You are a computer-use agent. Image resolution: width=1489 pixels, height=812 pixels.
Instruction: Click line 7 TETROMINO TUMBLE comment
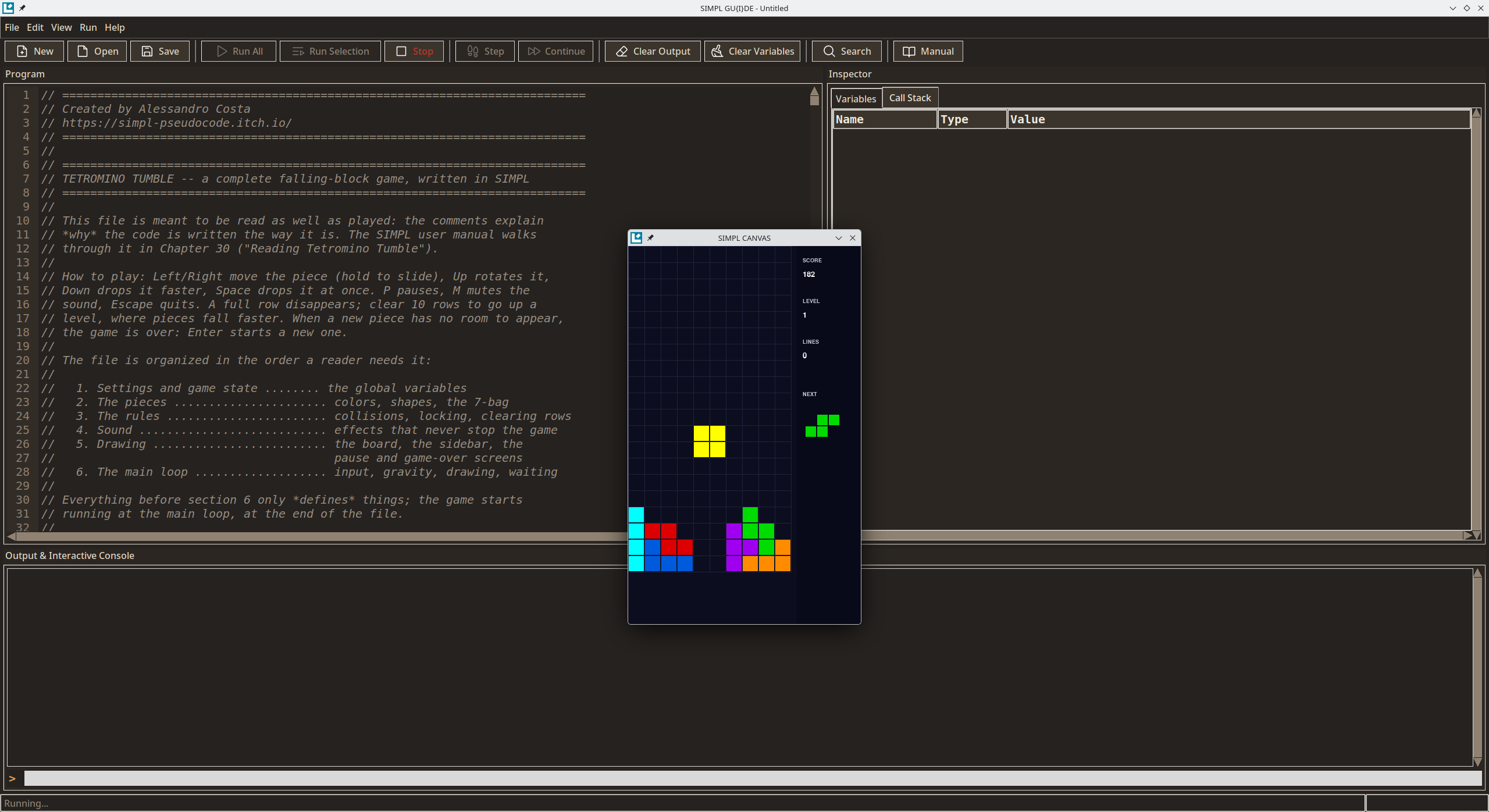285,179
